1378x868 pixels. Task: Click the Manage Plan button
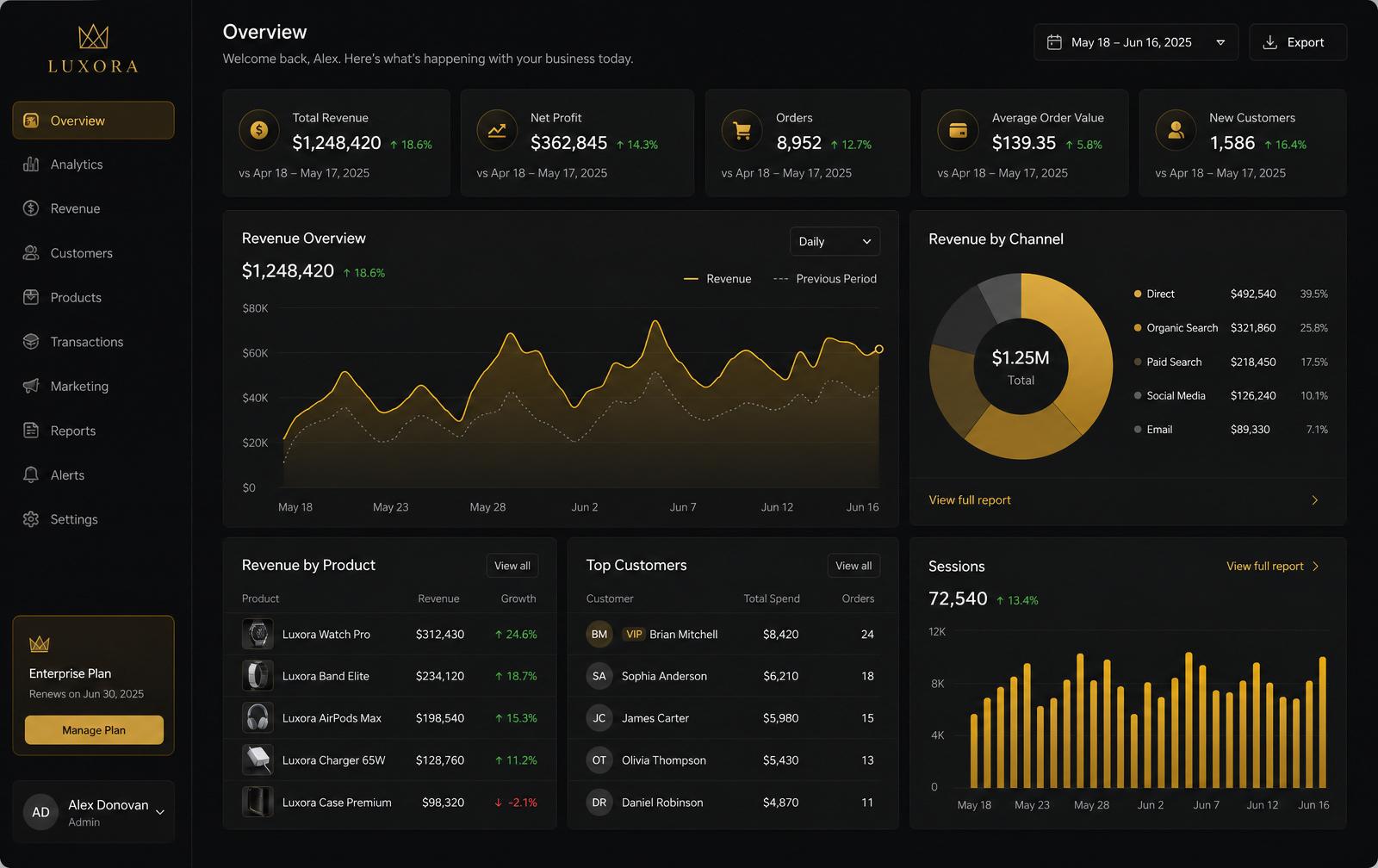pyautogui.click(x=94, y=730)
